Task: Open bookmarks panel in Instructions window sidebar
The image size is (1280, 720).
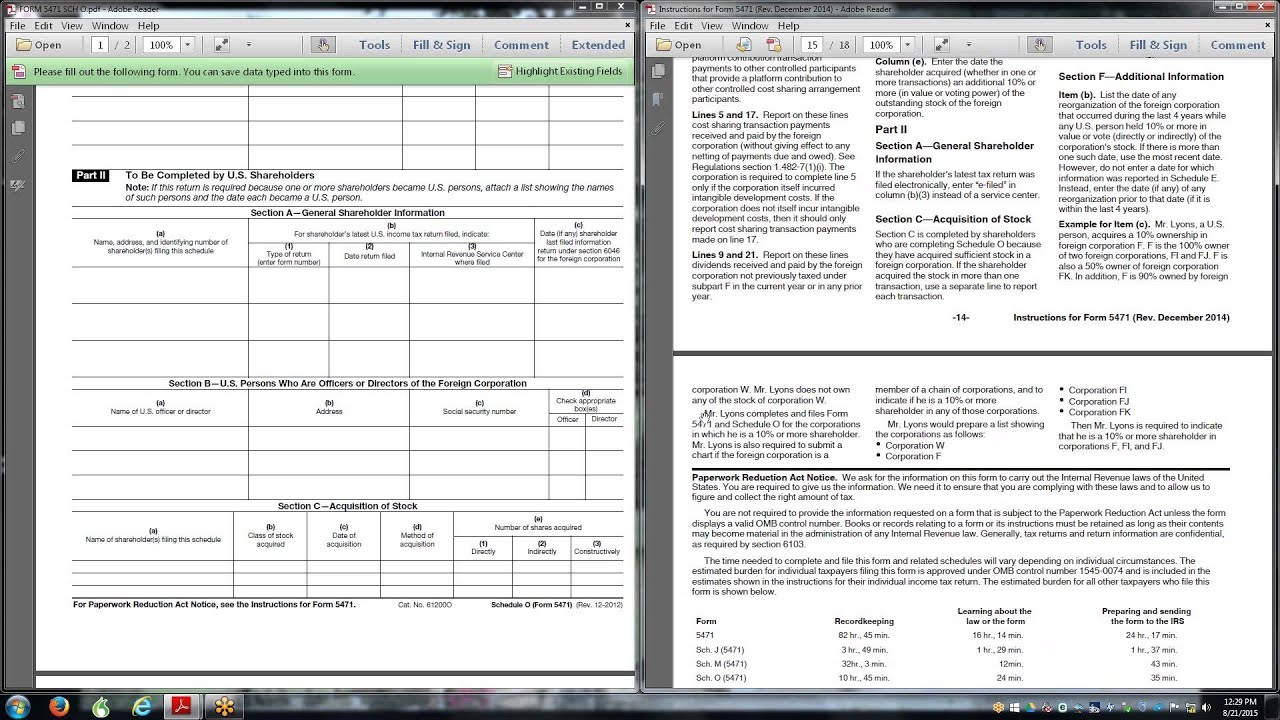Action: (658, 100)
